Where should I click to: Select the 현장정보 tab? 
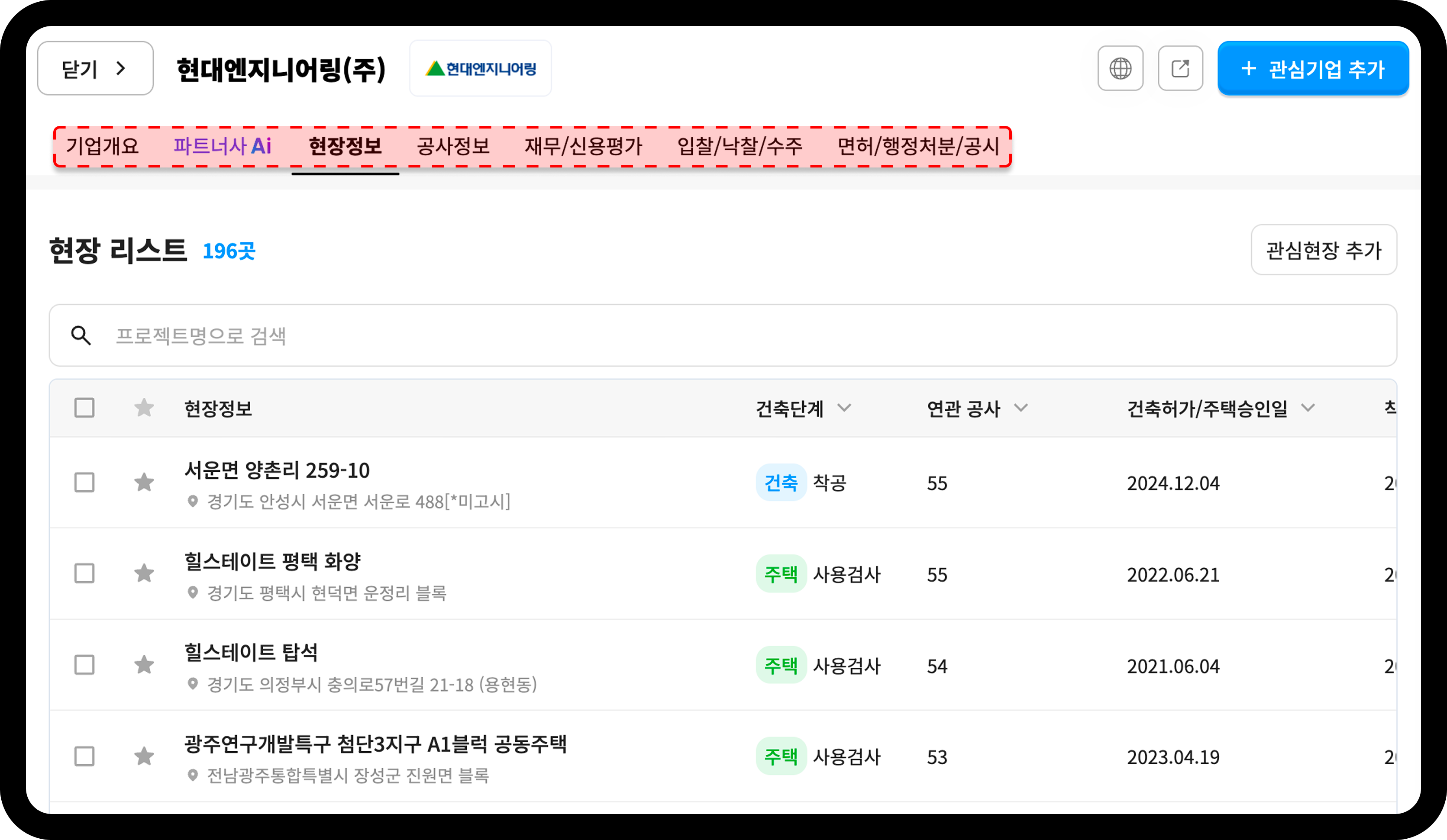pyautogui.click(x=345, y=146)
